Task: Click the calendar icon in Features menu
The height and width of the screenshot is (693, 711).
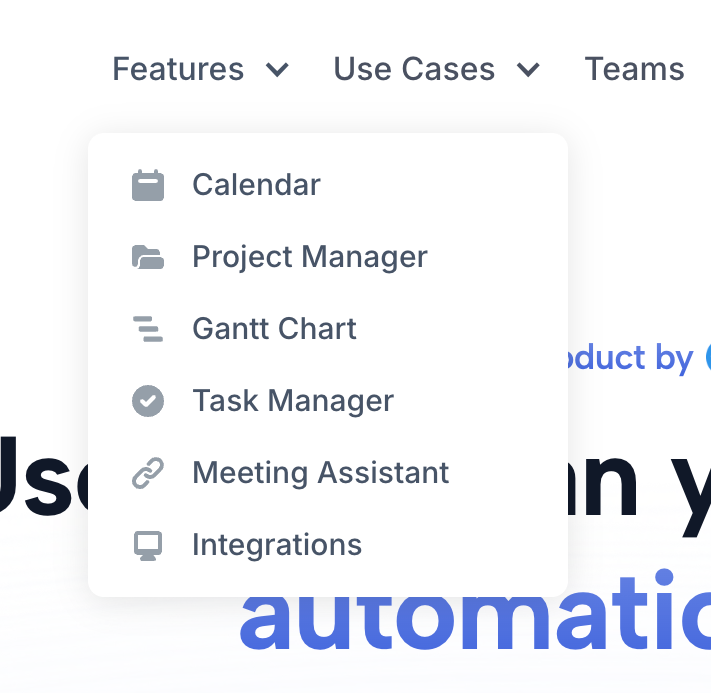Action: tap(148, 185)
